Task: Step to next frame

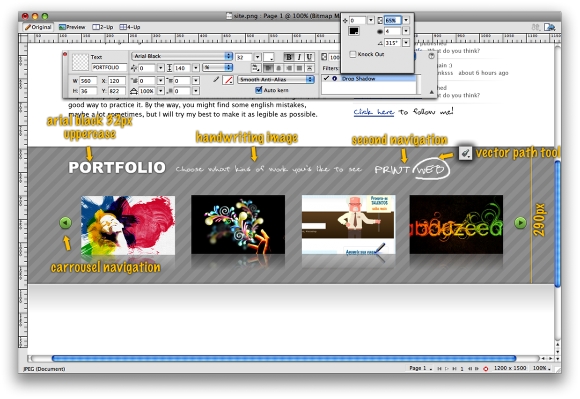Action: tap(477, 369)
